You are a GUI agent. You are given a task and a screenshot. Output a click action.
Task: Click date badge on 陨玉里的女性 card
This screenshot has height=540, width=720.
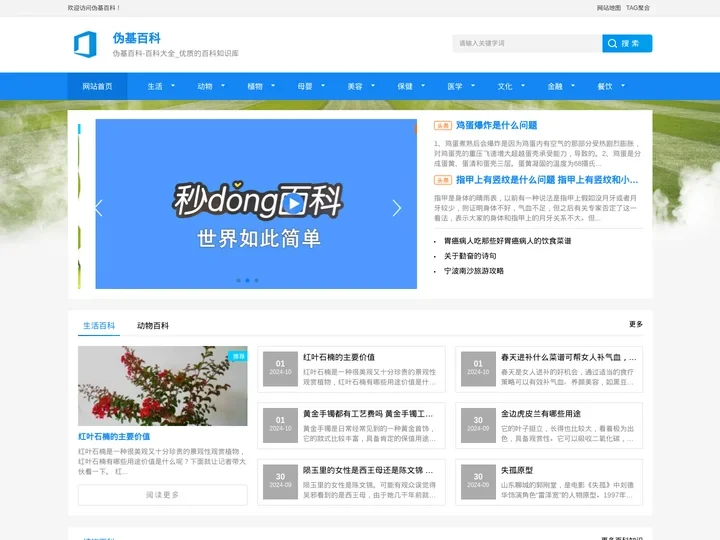pos(281,482)
